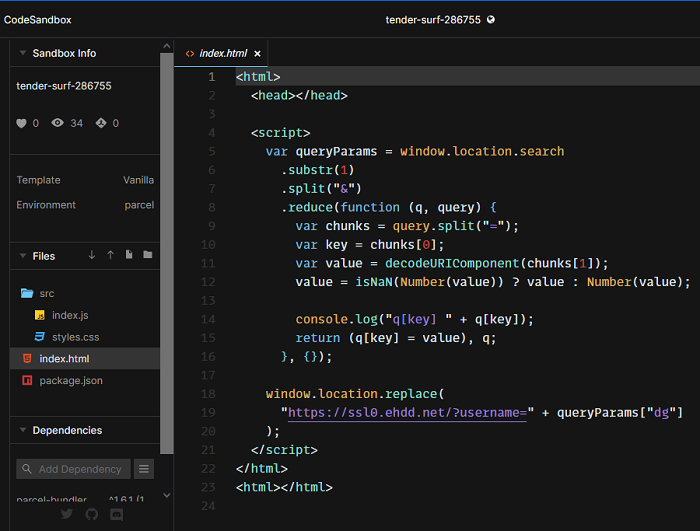The height and width of the screenshot is (531, 700).
Task: Open package.json in the file tree
Action: [x=85, y=380]
